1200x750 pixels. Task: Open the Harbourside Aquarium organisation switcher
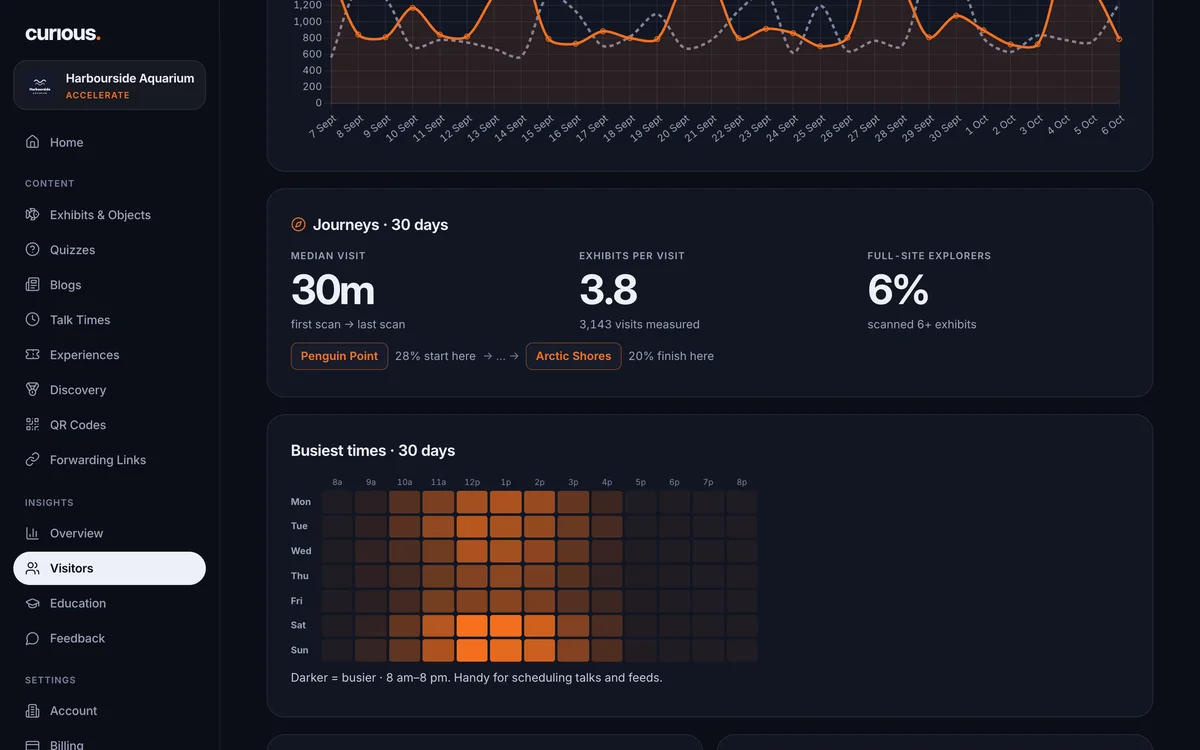coord(110,85)
